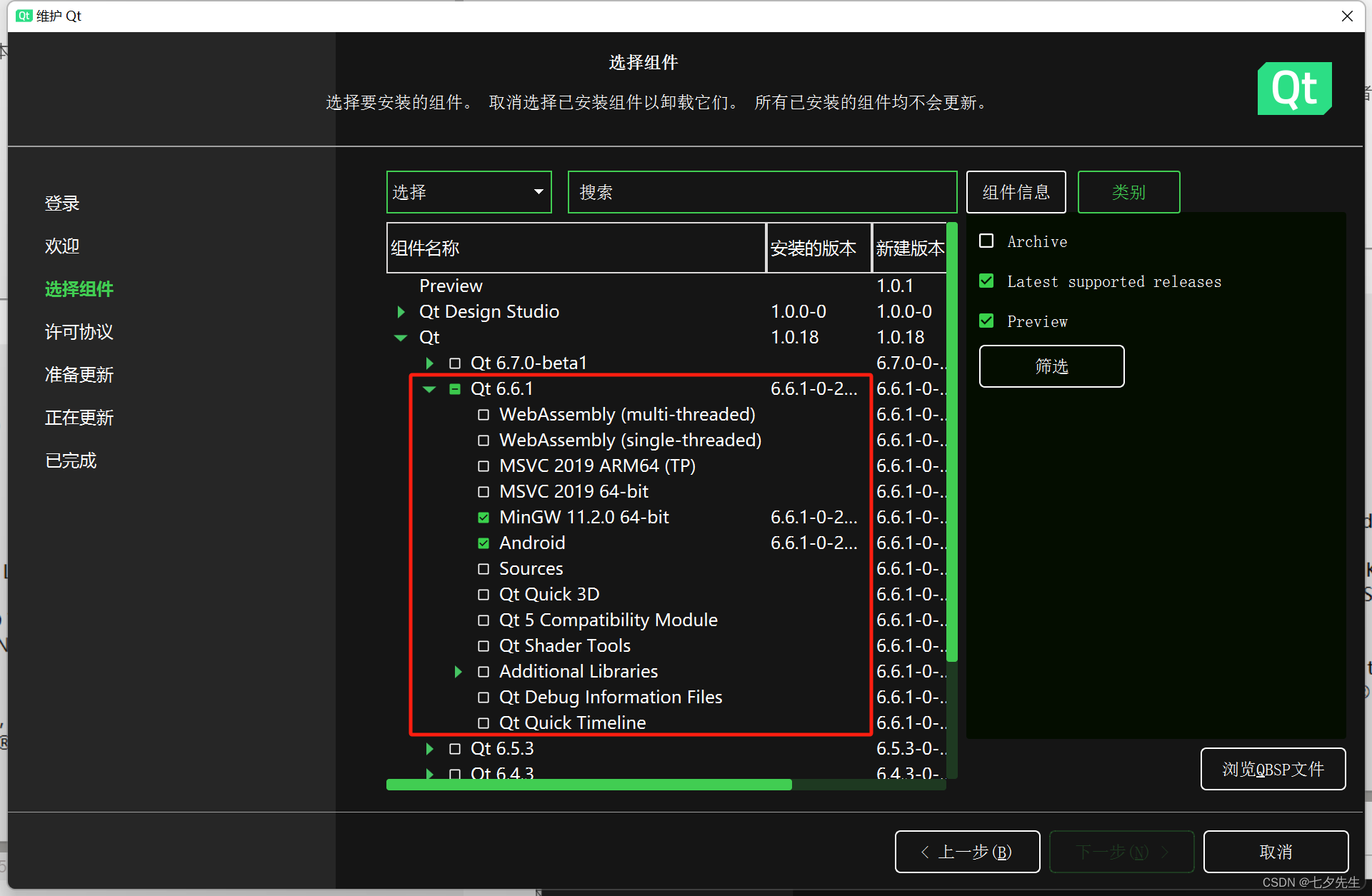Click the 筛选 filter button
This screenshot has height=896, width=1372.
point(1051,366)
